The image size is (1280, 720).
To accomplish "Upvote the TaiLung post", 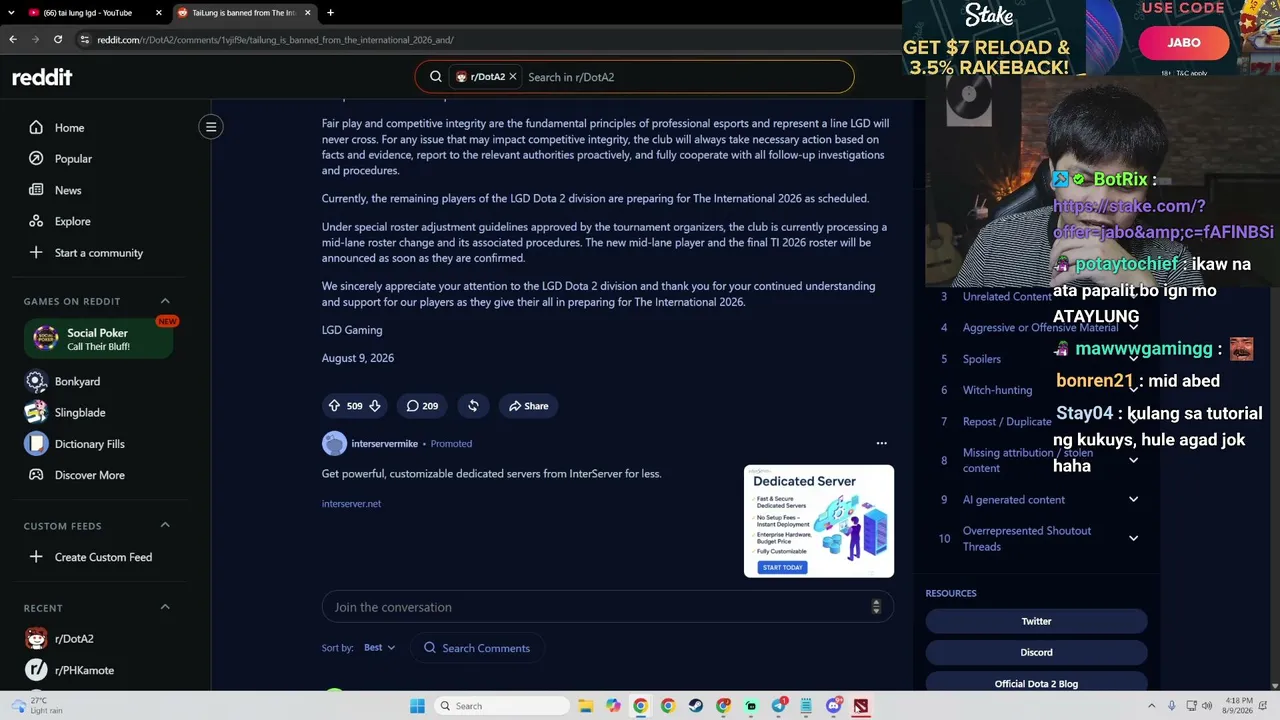I will [334, 406].
